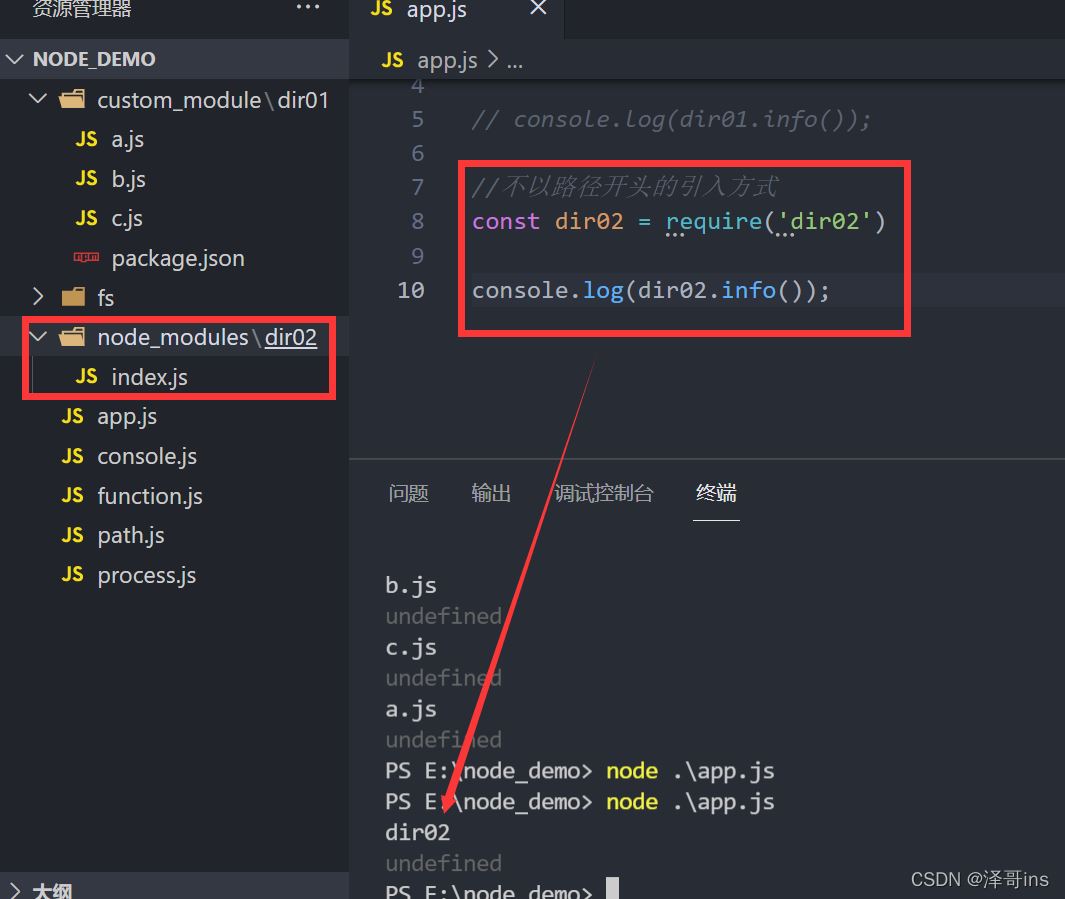
Task: Click the JS icon beside explorer app.js
Action: (73, 416)
